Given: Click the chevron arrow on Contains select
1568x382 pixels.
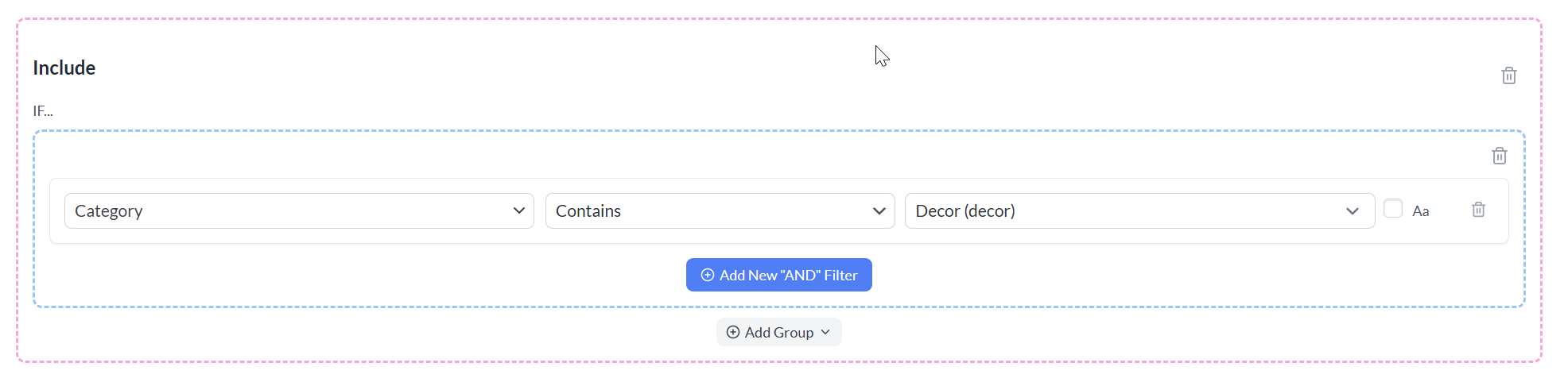Looking at the screenshot, I should [879, 210].
